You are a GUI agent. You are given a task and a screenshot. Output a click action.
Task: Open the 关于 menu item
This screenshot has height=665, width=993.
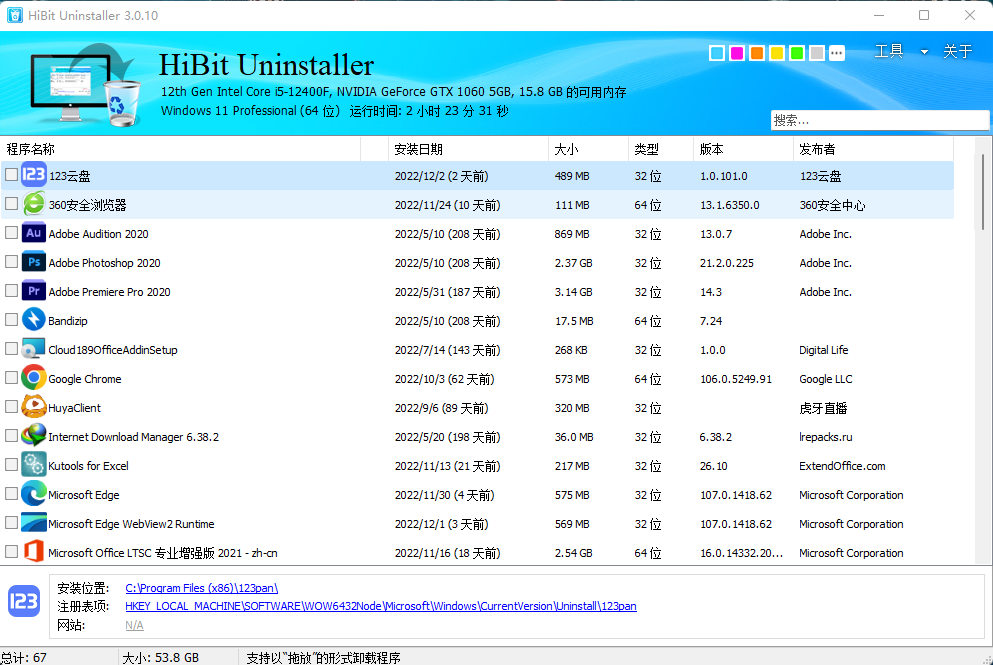[957, 50]
